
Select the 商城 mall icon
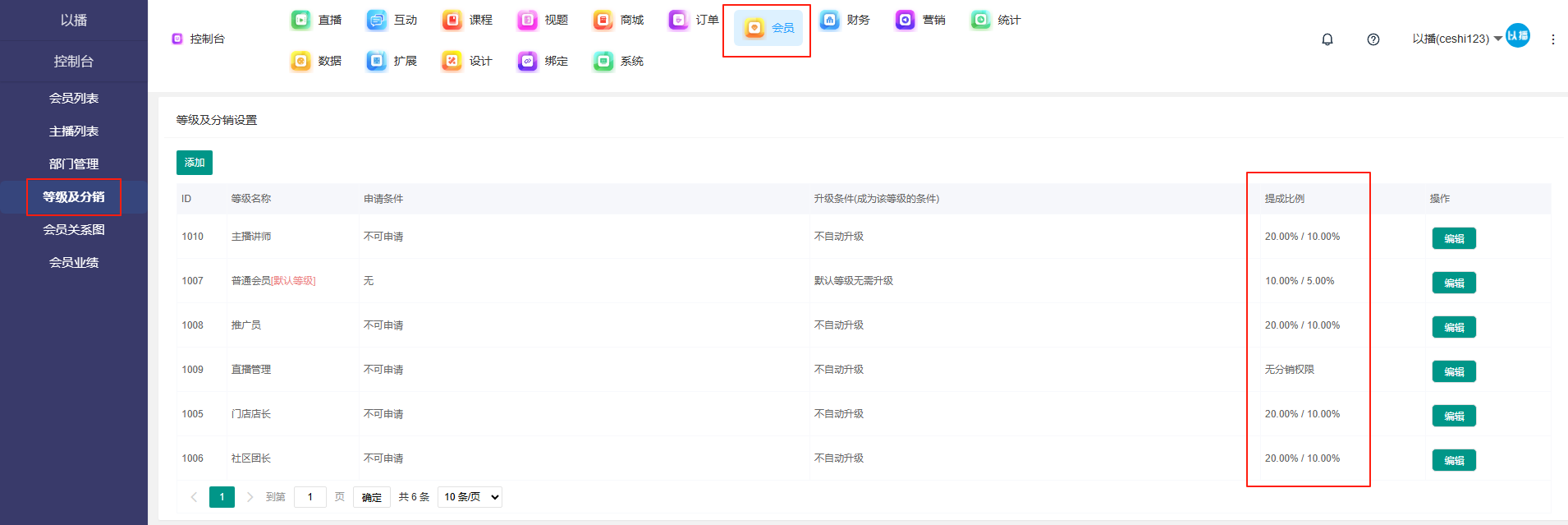pos(603,20)
